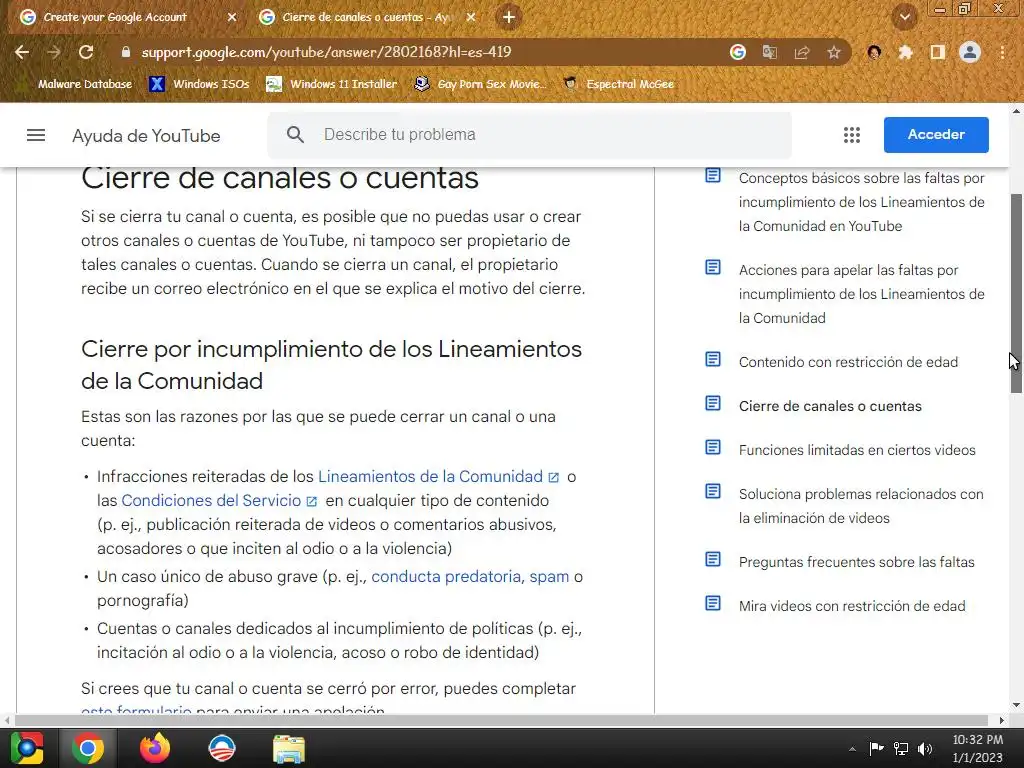The image size is (1024, 768).
Task: Show hidden system tray icons
Action: coord(852,749)
